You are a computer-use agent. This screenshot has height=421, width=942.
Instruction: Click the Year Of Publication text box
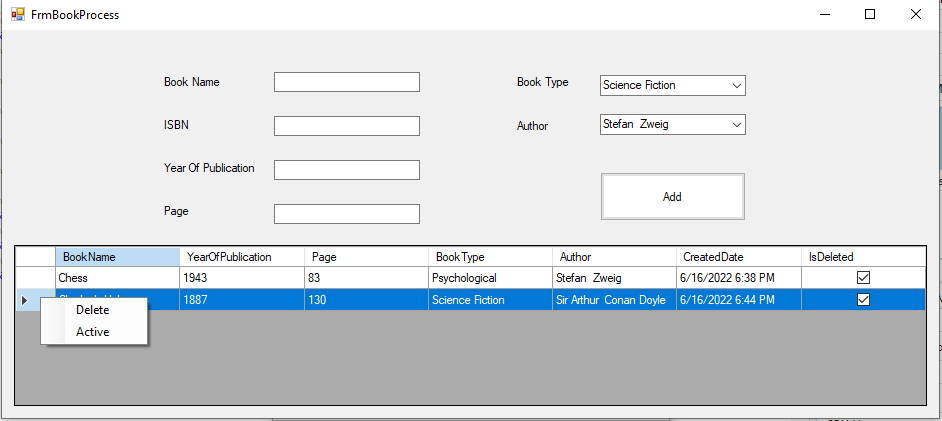(x=347, y=170)
